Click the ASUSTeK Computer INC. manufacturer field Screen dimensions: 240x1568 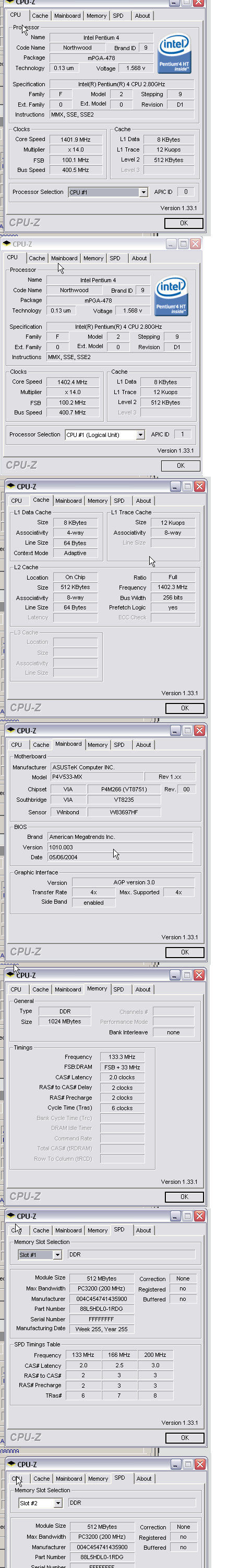[123, 768]
